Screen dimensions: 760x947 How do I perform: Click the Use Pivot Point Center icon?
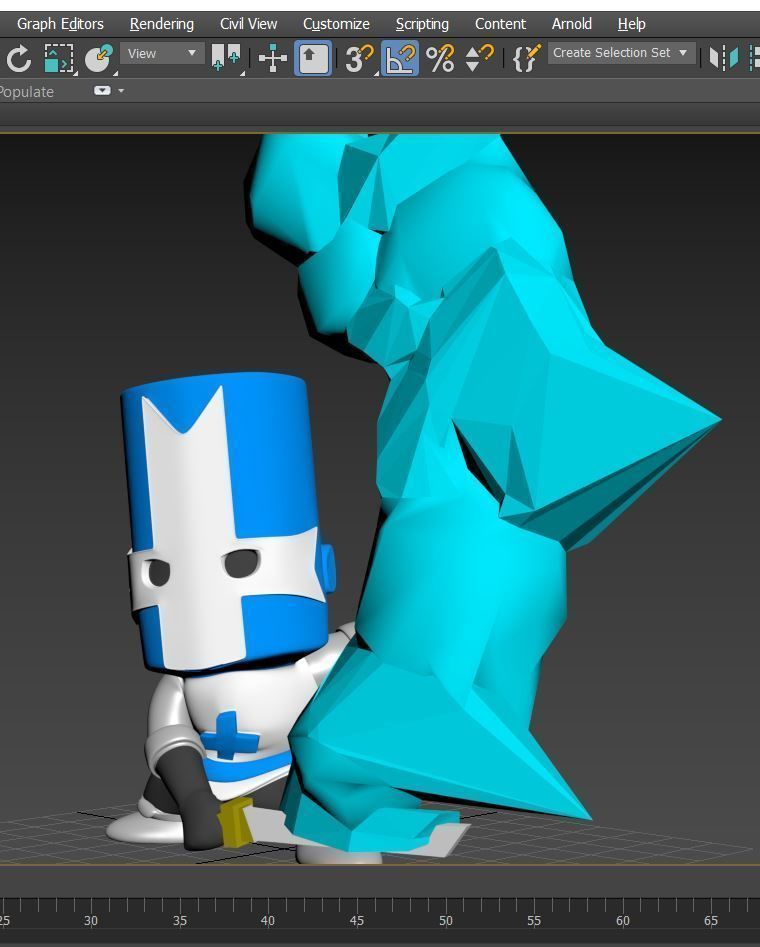[225, 59]
